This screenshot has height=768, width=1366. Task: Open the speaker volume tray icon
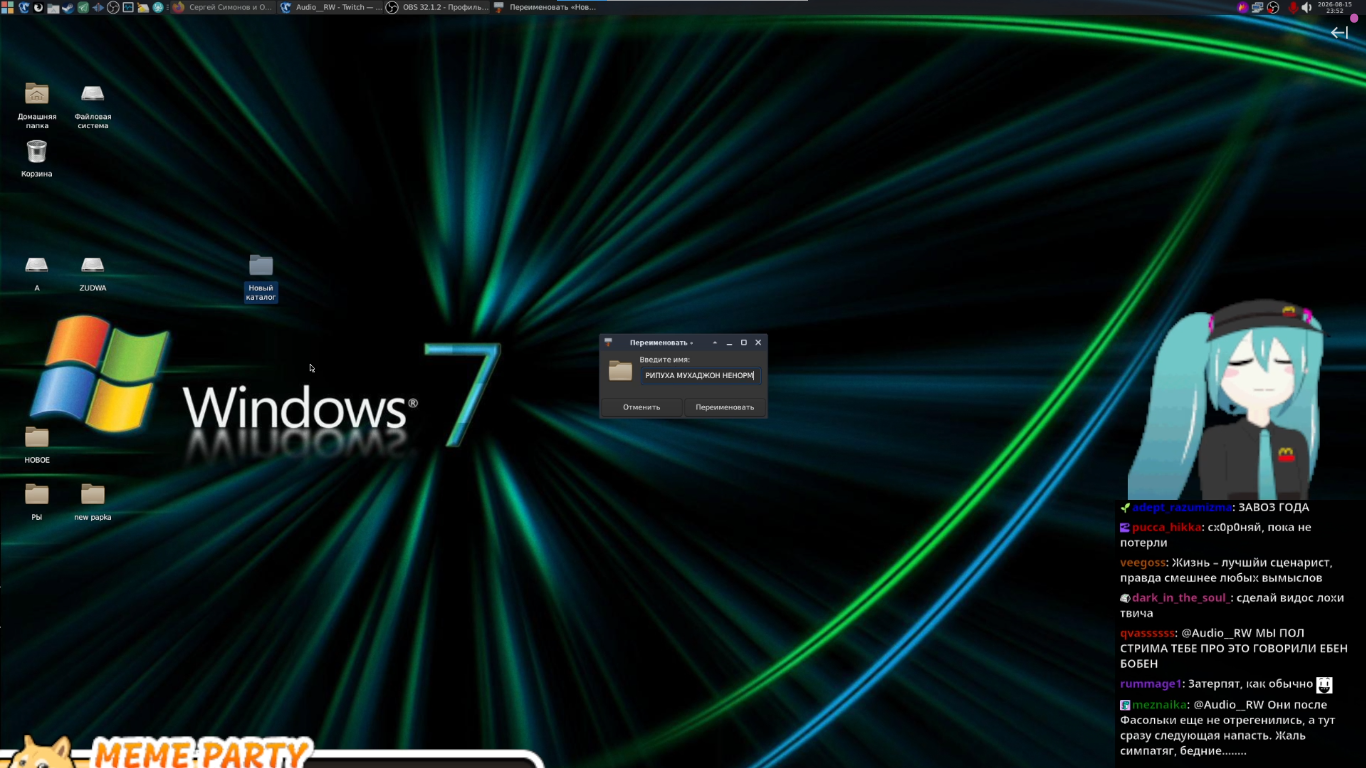pyautogui.click(x=1306, y=7)
